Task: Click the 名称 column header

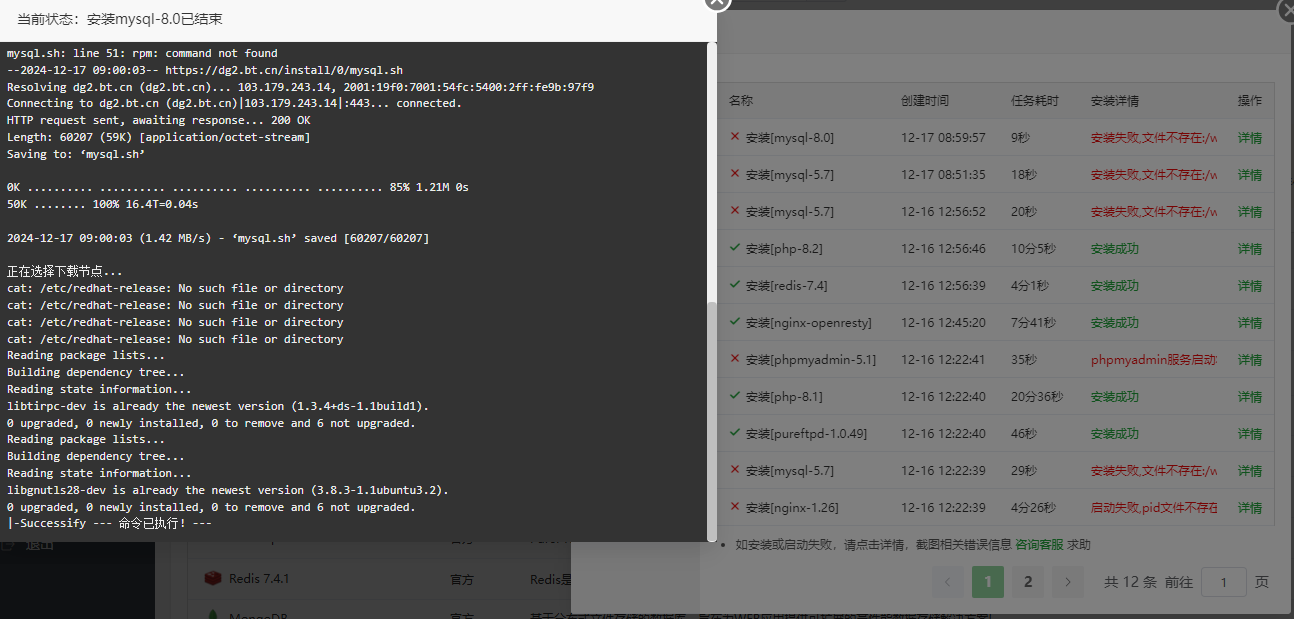Action: [x=740, y=101]
